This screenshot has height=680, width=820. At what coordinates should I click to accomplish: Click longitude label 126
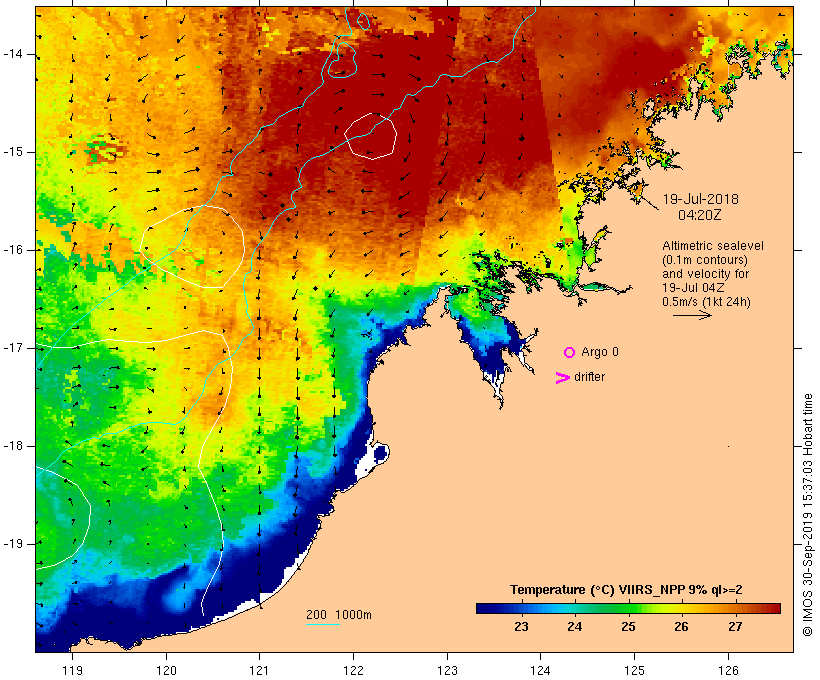tap(728, 671)
